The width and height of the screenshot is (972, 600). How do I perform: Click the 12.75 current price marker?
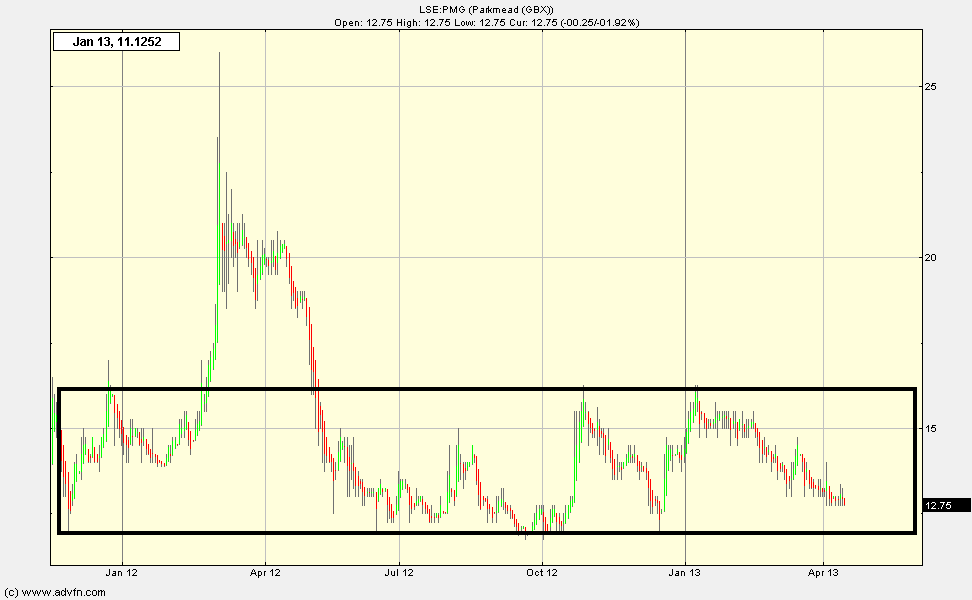tap(946, 505)
